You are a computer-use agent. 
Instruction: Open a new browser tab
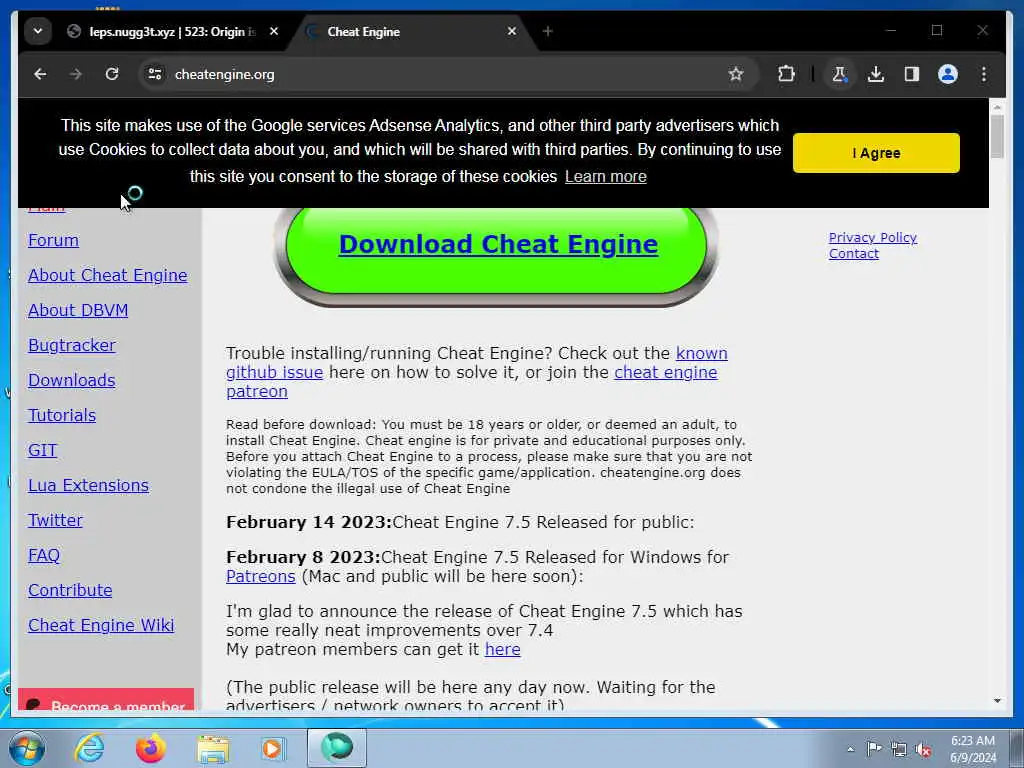547,31
